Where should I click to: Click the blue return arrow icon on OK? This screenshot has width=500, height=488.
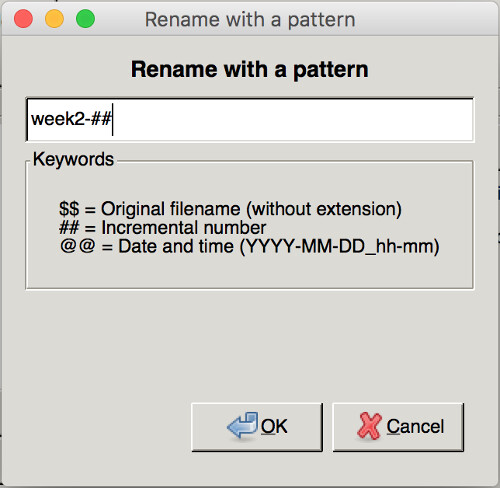point(242,425)
